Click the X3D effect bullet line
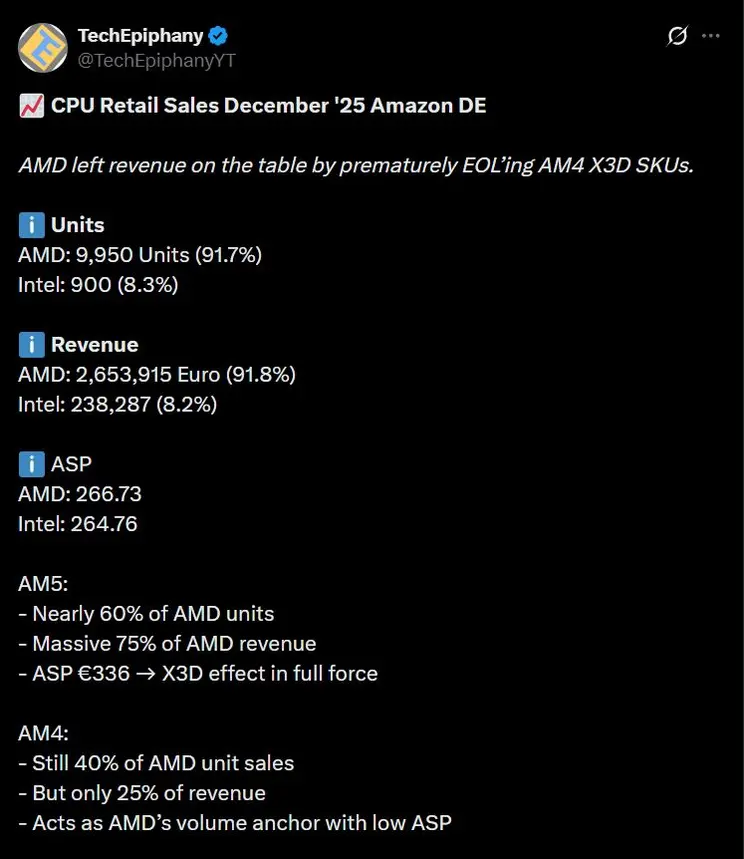 point(197,673)
